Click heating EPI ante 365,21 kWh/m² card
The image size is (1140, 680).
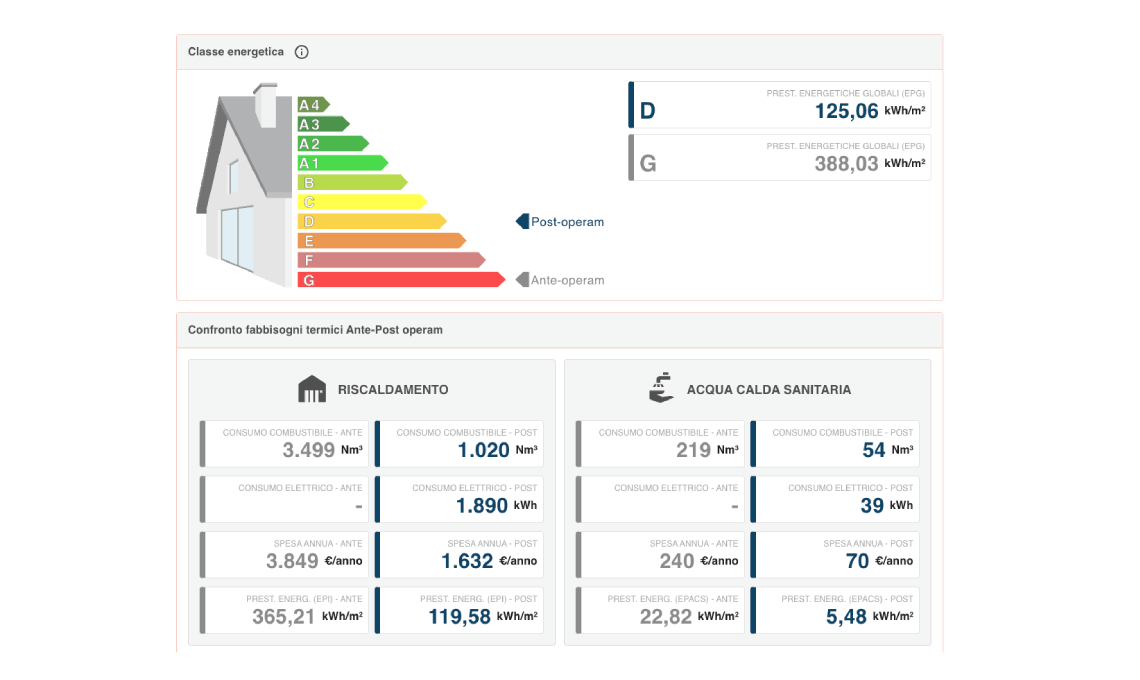(x=285, y=610)
